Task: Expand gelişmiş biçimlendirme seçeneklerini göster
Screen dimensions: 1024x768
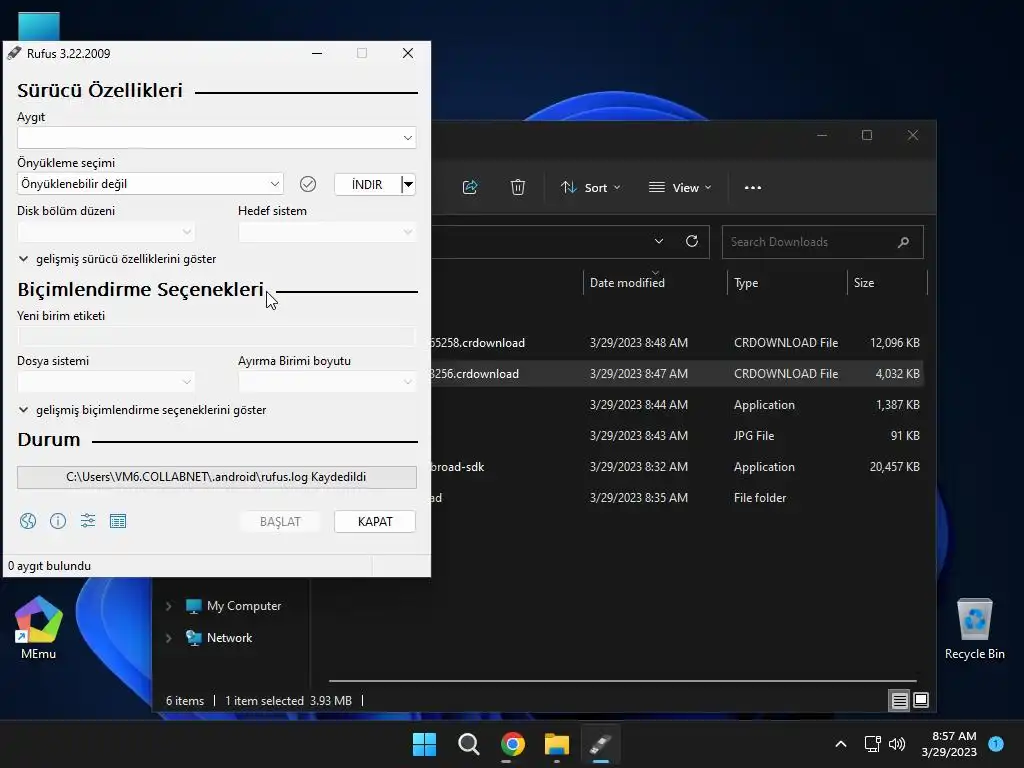Action: point(142,410)
